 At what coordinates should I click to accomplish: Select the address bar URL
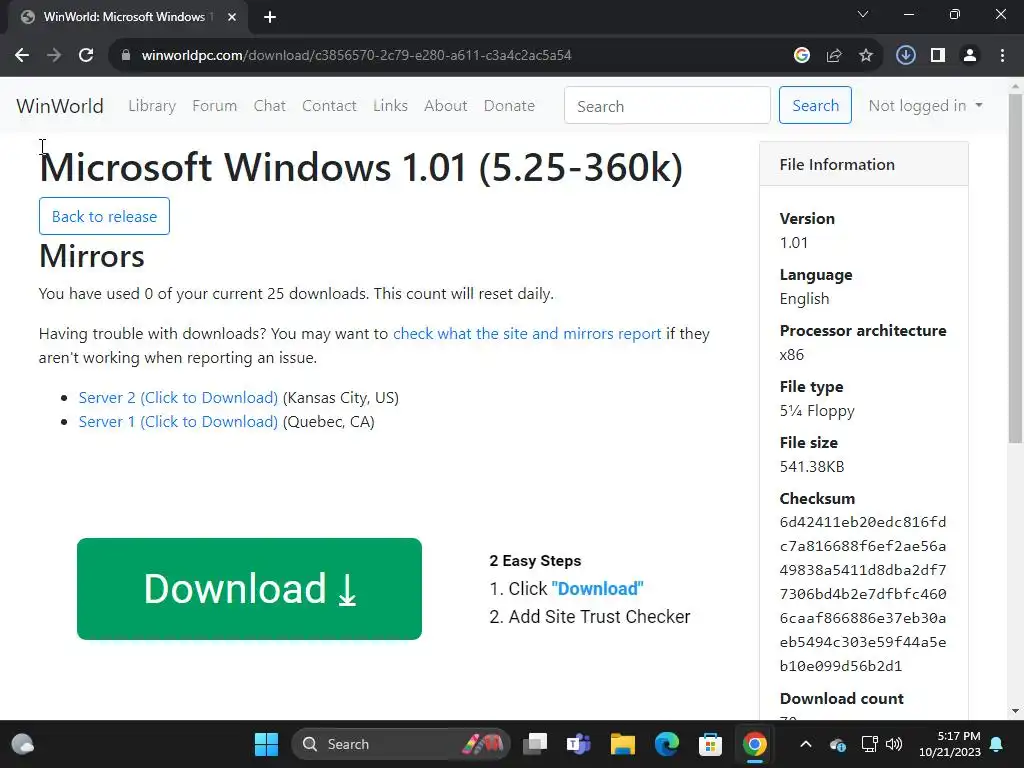pos(357,56)
